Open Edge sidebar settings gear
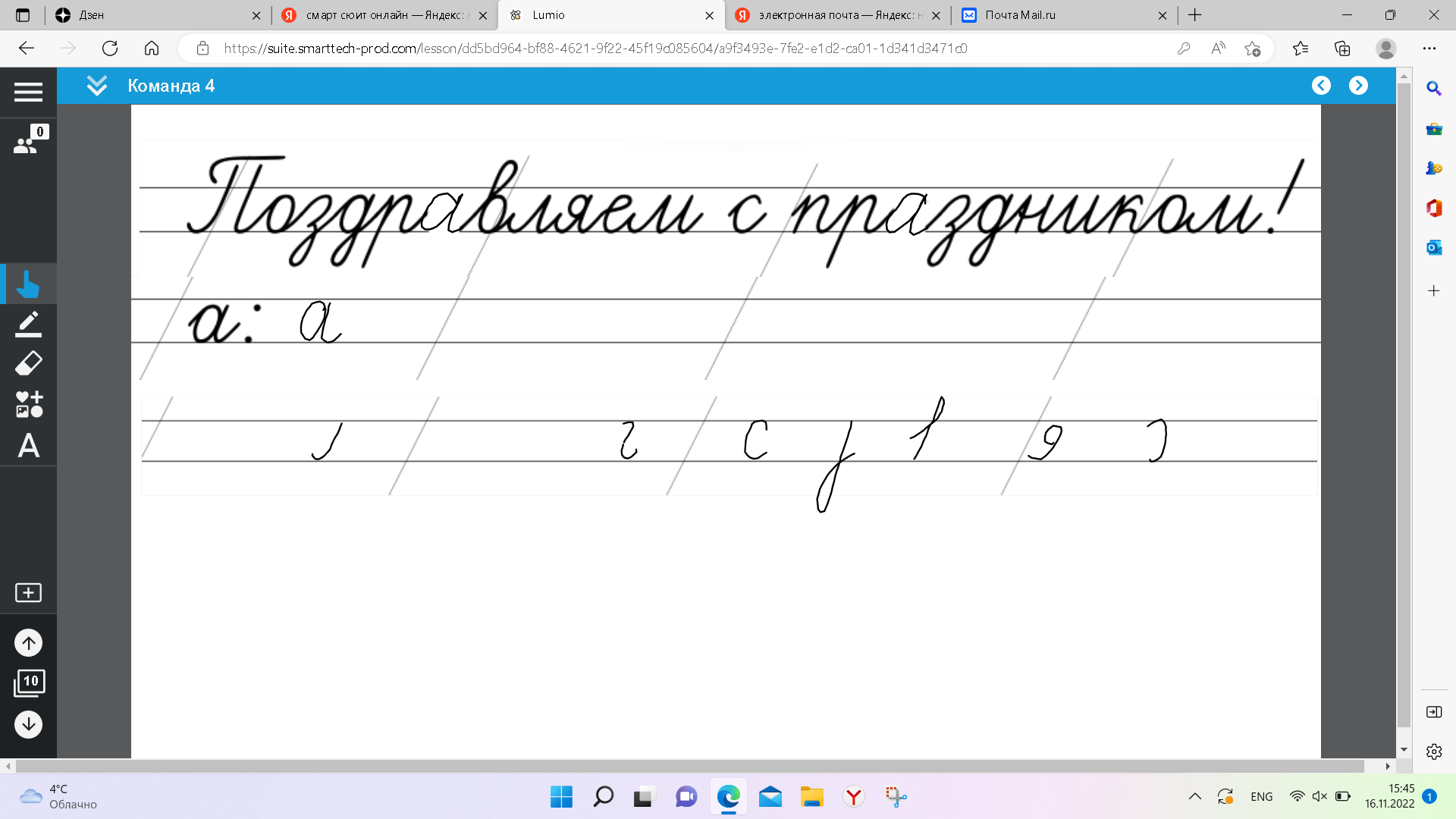Screen dimensions: 1456x819 (1433, 752)
